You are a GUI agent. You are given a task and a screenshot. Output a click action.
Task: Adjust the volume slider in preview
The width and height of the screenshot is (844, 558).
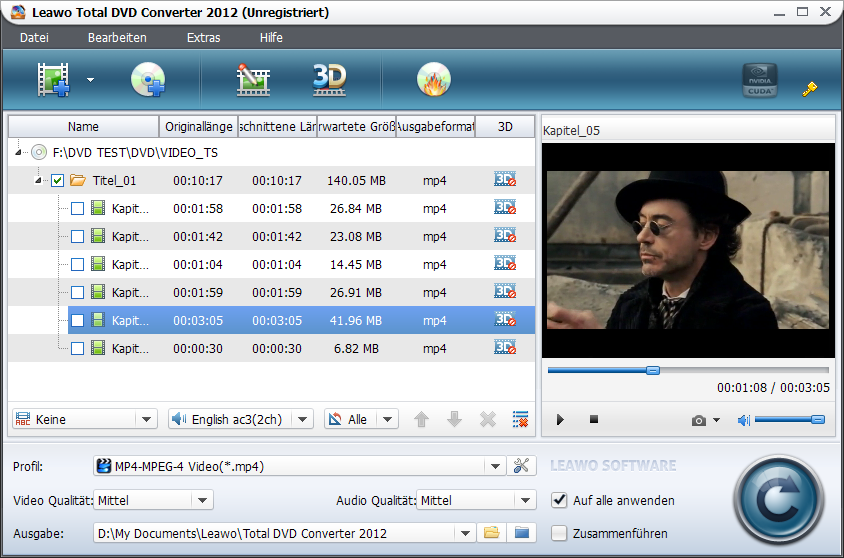(790, 420)
